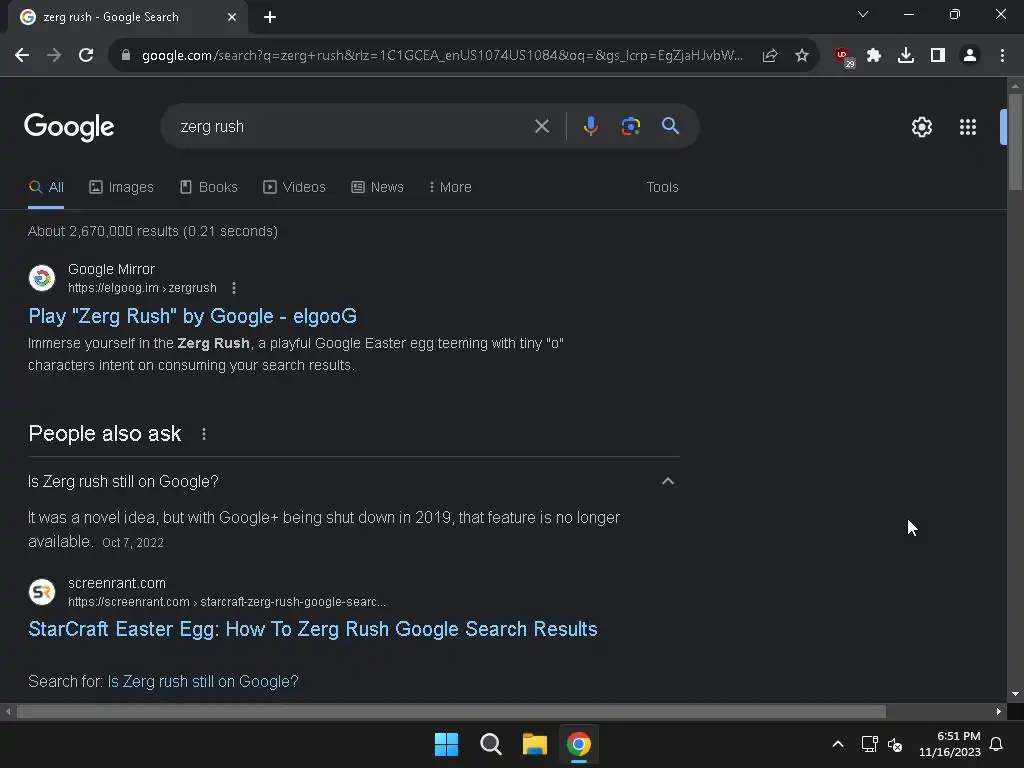Click the horizontal scrollbar thumb
This screenshot has height=768, width=1024.
pyautogui.click(x=451, y=712)
